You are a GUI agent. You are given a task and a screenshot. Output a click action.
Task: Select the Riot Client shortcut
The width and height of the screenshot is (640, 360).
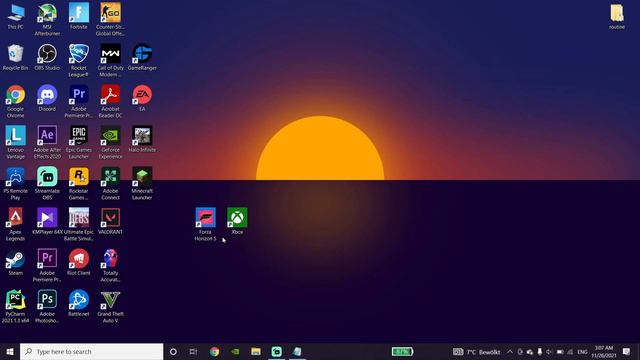point(79,262)
